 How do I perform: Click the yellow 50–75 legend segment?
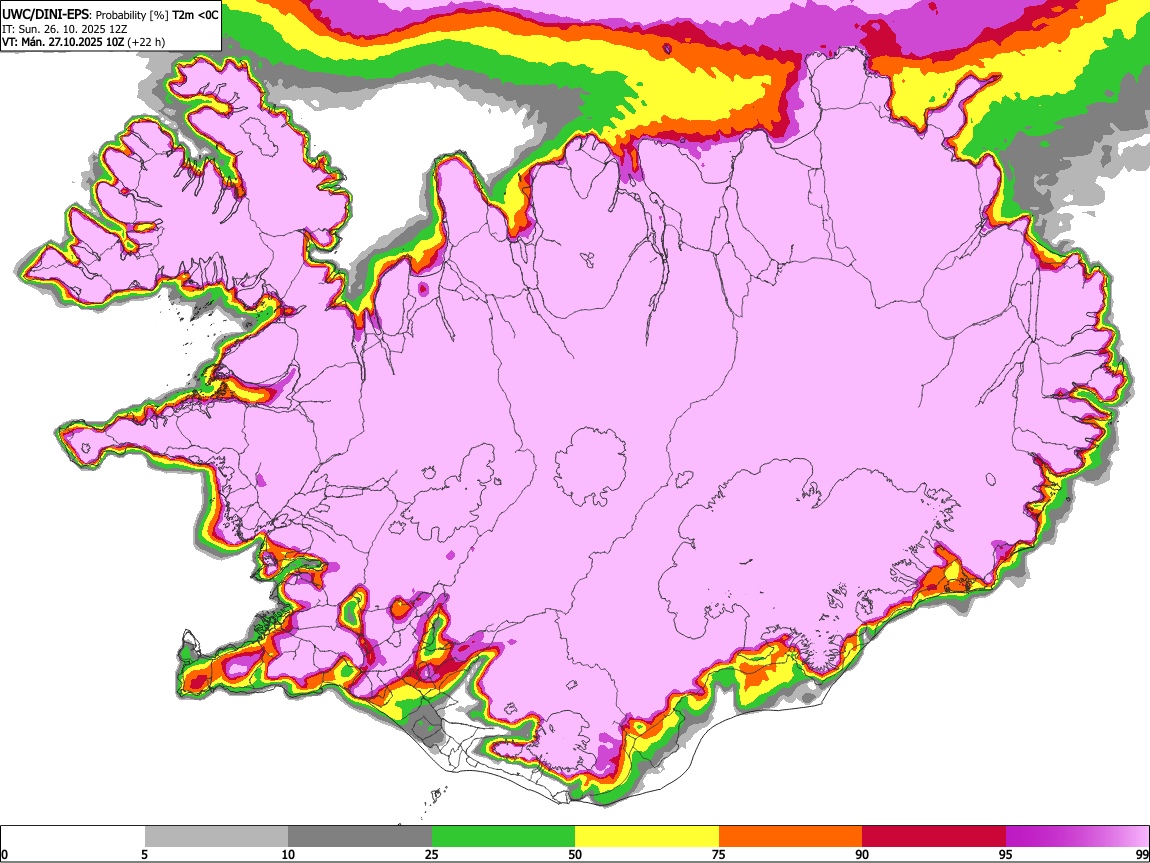point(647,837)
